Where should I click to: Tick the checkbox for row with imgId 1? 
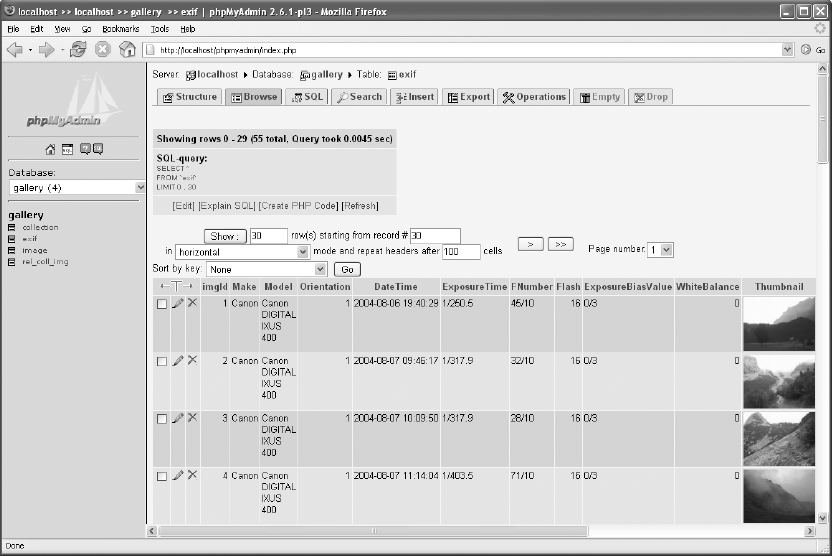162,304
